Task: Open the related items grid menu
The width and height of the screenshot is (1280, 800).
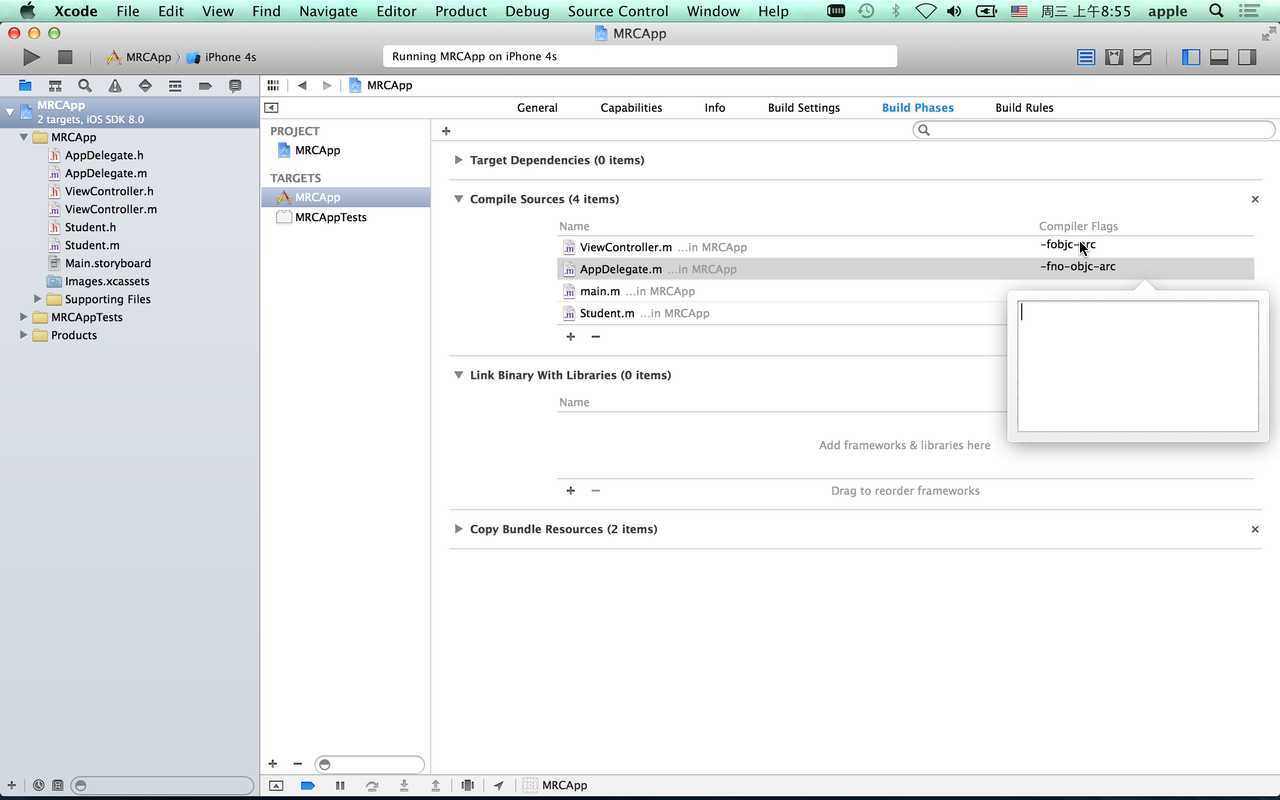Action: [273, 85]
